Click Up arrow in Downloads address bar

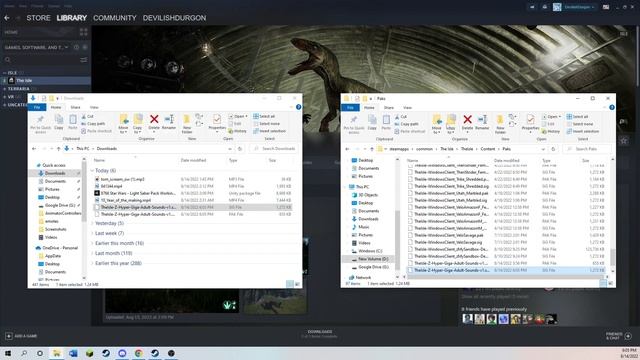click(x=58, y=149)
